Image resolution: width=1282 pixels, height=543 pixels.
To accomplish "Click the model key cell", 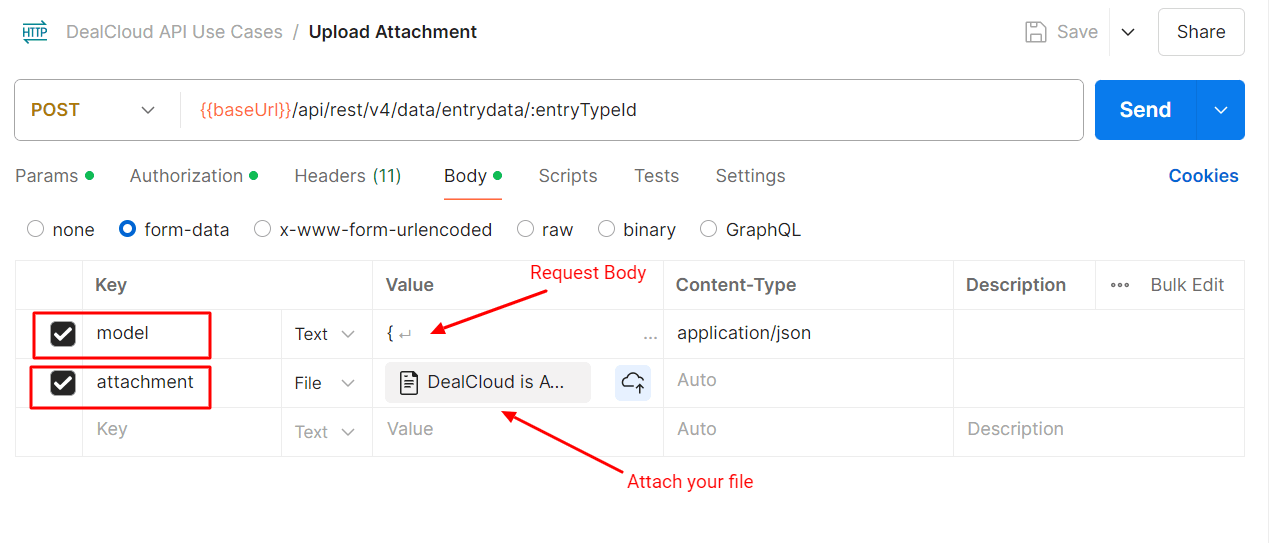I will coord(182,334).
